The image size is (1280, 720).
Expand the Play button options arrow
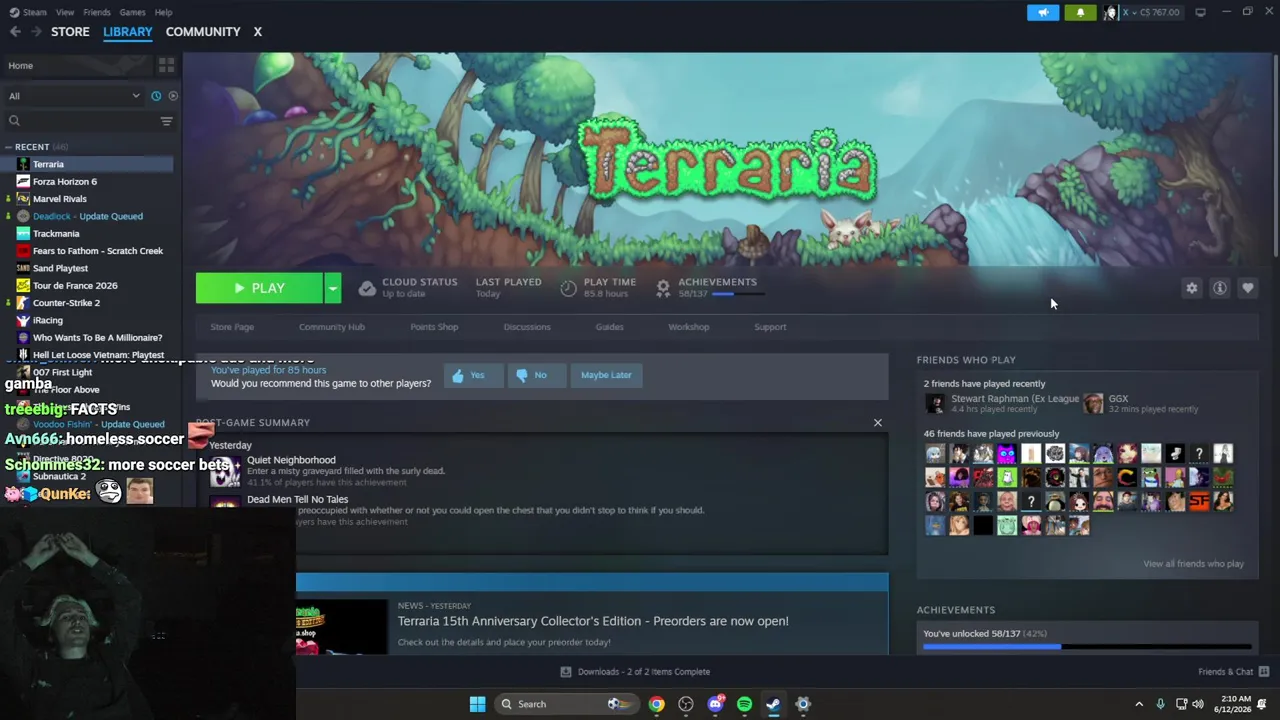coord(332,288)
